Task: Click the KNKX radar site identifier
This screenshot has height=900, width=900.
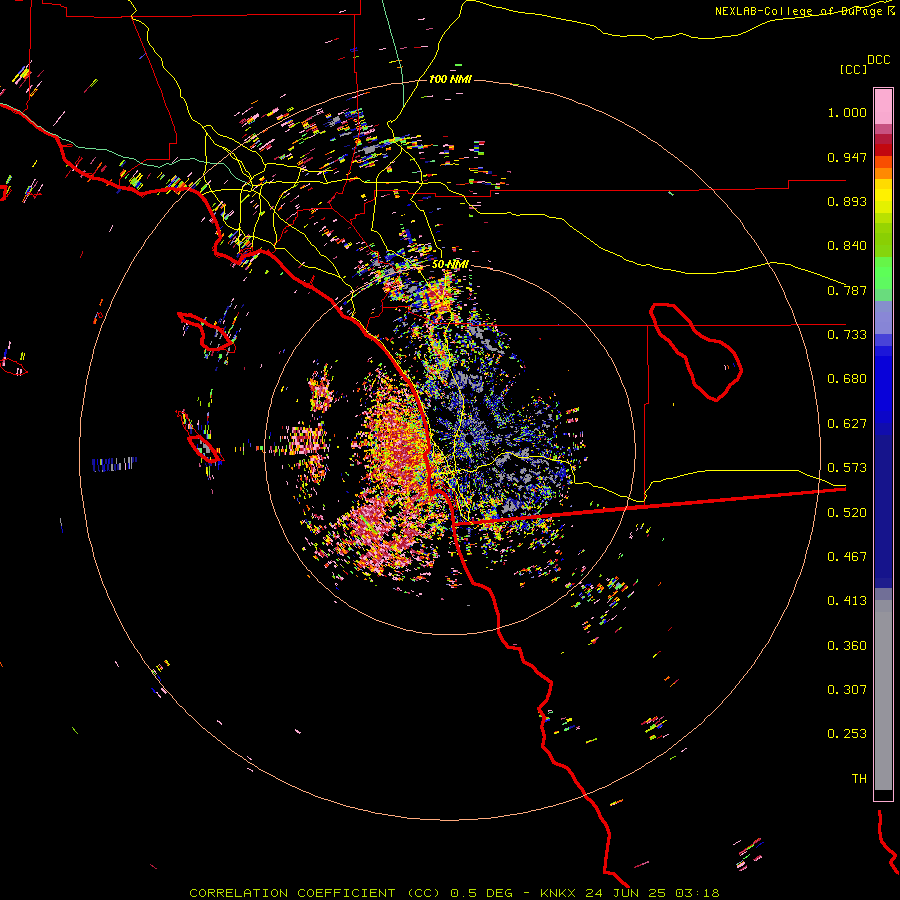Action: [x=560, y=893]
